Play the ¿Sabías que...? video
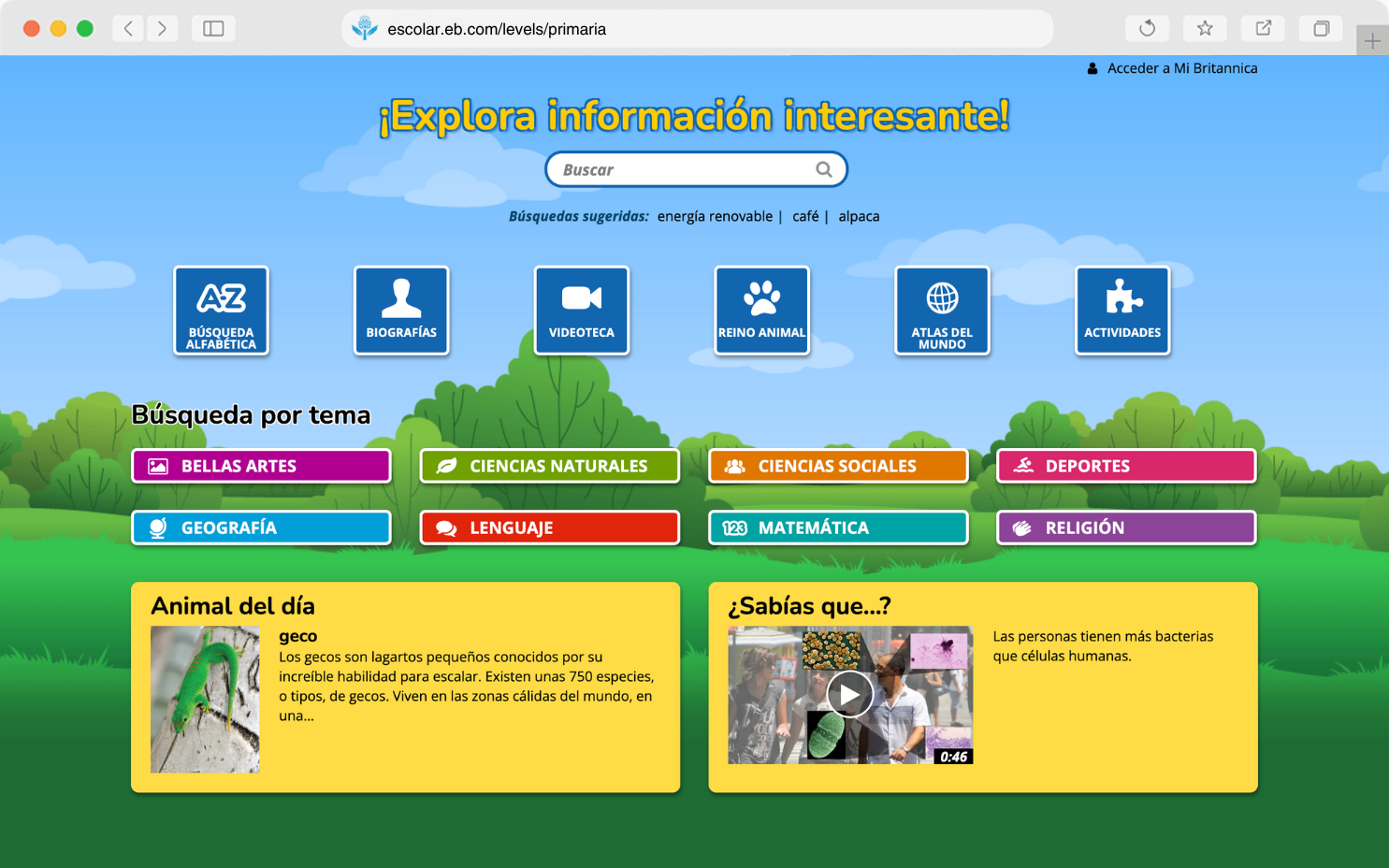1389x868 pixels. tap(849, 694)
